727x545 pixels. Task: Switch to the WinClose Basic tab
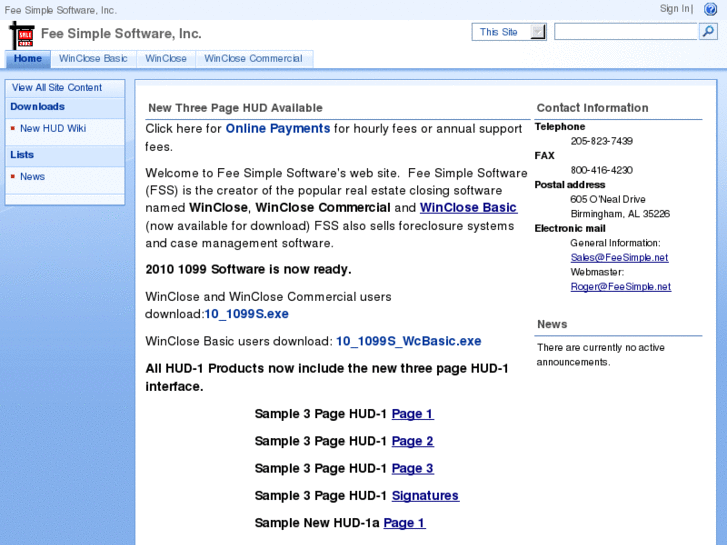point(93,58)
